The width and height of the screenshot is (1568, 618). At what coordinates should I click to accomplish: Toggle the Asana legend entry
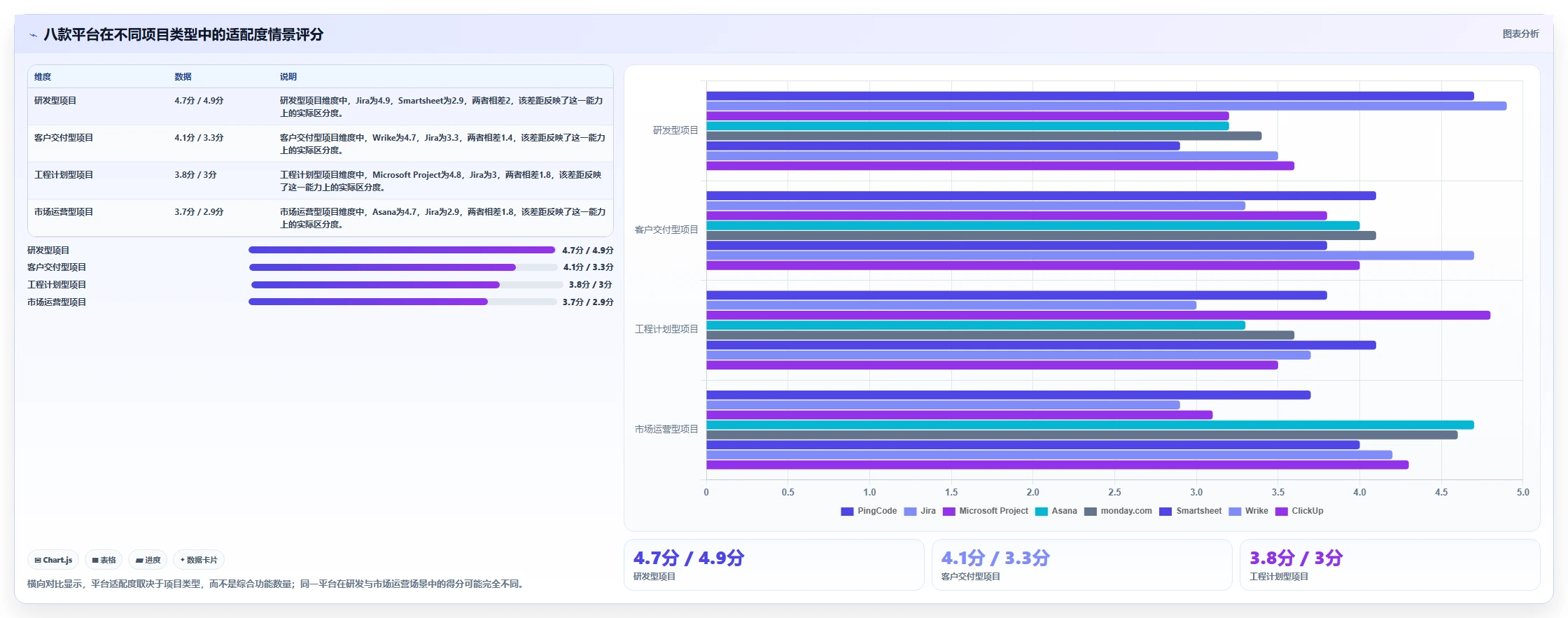pyautogui.click(x=1056, y=511)
